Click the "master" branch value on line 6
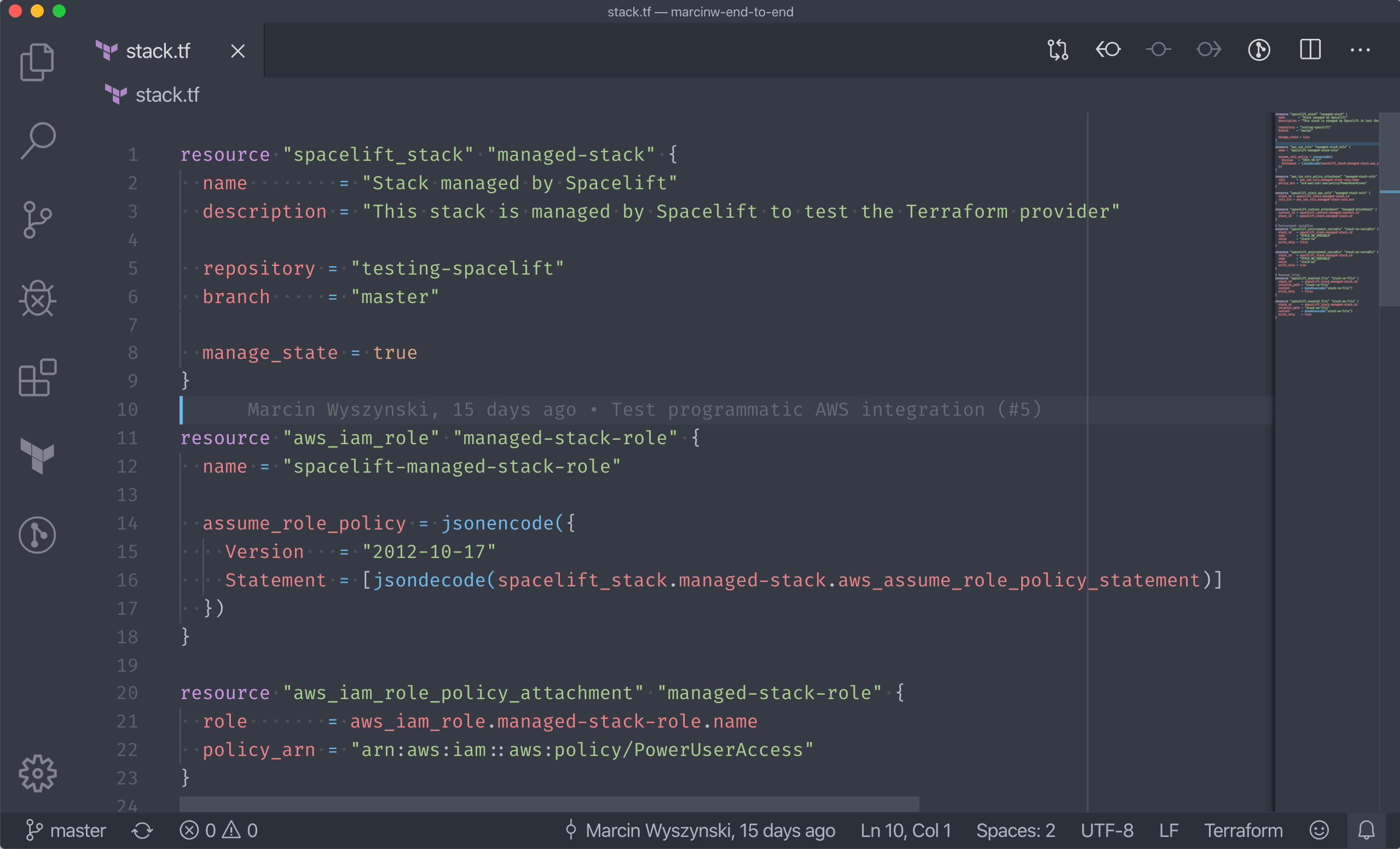Image resolution: width=1400 pixels, height=849 pixels. pos(395,297)
